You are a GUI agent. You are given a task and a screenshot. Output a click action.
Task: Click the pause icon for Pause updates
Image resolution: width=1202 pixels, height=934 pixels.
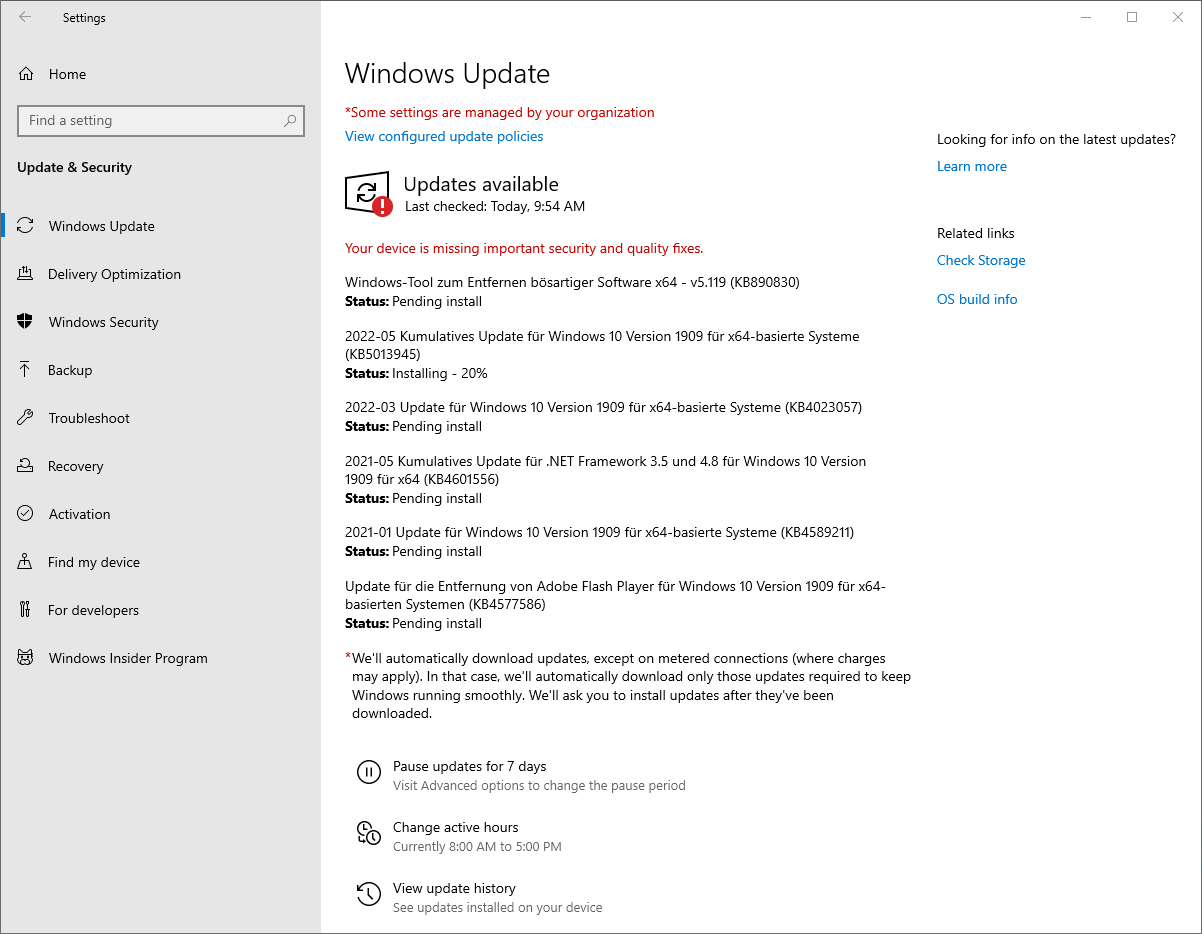368,772
